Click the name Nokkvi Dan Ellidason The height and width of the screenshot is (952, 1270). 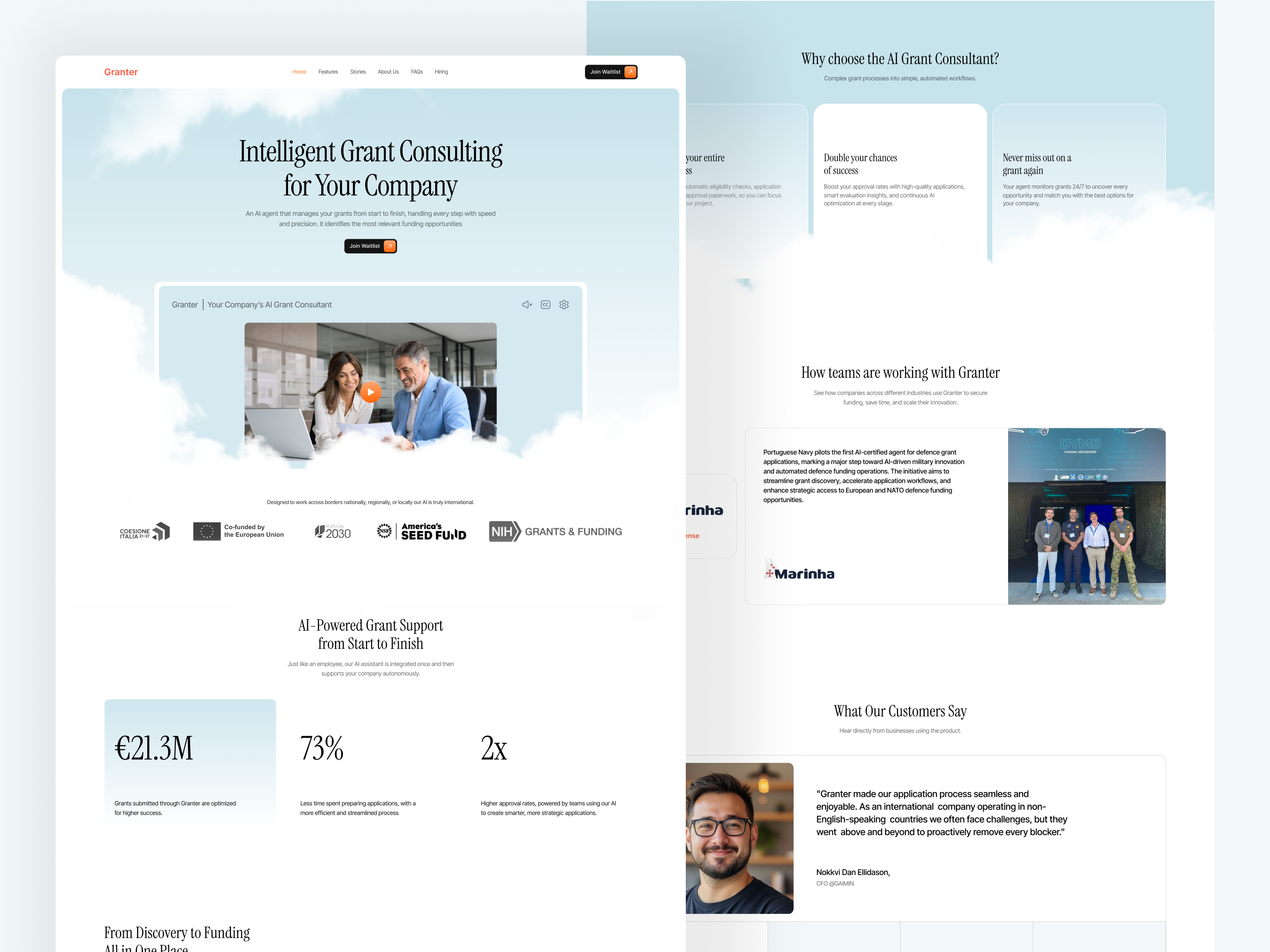click(852, 872)
